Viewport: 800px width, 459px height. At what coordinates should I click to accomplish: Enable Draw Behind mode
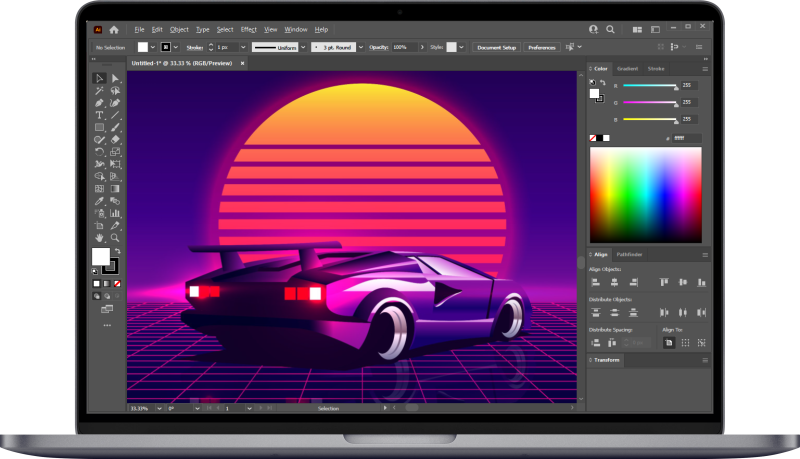point(107,296)
